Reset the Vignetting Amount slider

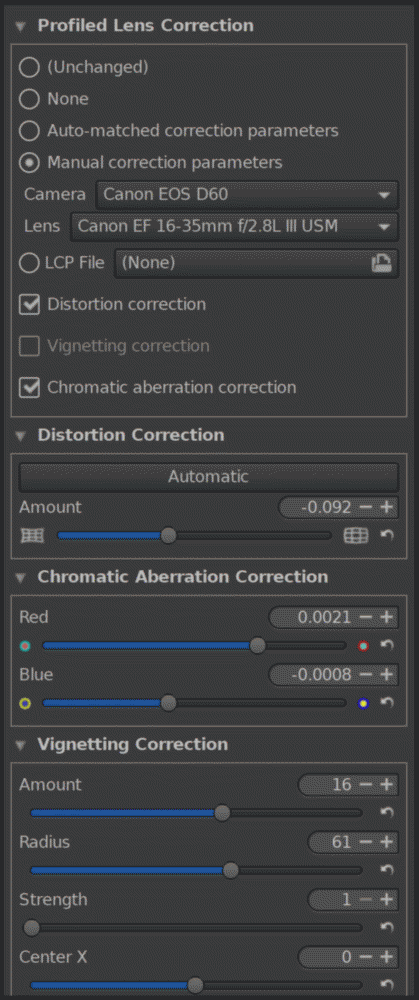tap(386, 812)
